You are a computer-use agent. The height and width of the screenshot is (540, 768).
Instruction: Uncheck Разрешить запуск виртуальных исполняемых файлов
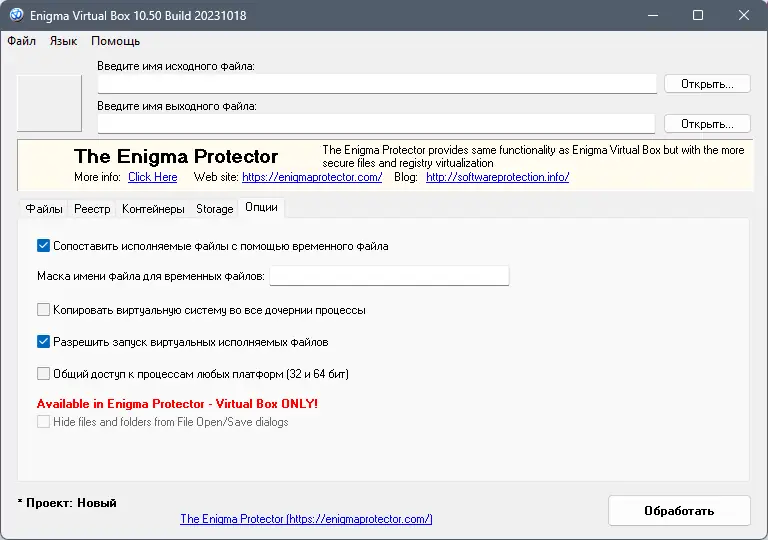pyautogui.click(x=43, y=342)
